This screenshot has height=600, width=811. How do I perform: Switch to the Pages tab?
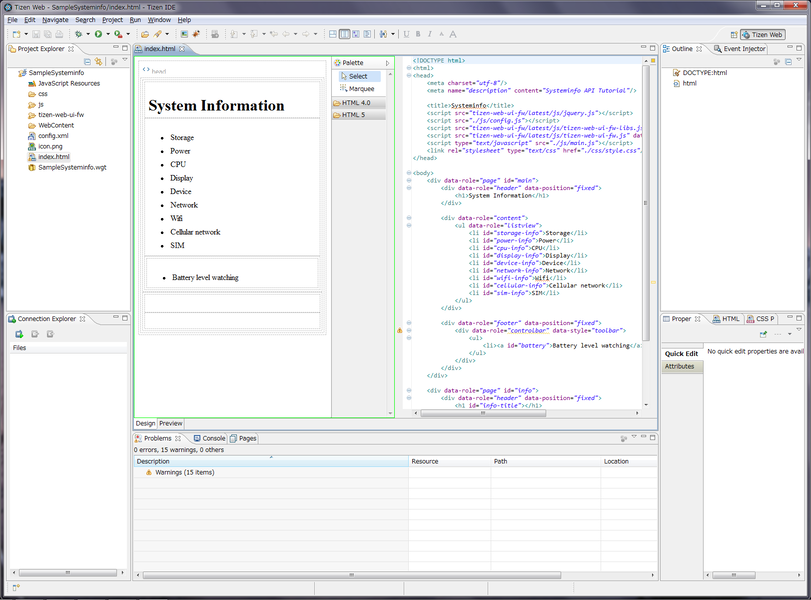[x=243, y=438]
